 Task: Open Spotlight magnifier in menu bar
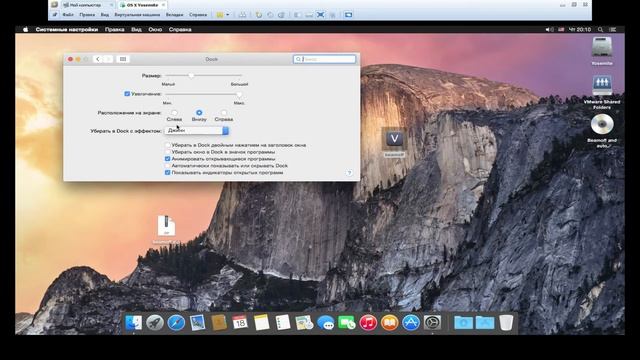coord(600,29)
